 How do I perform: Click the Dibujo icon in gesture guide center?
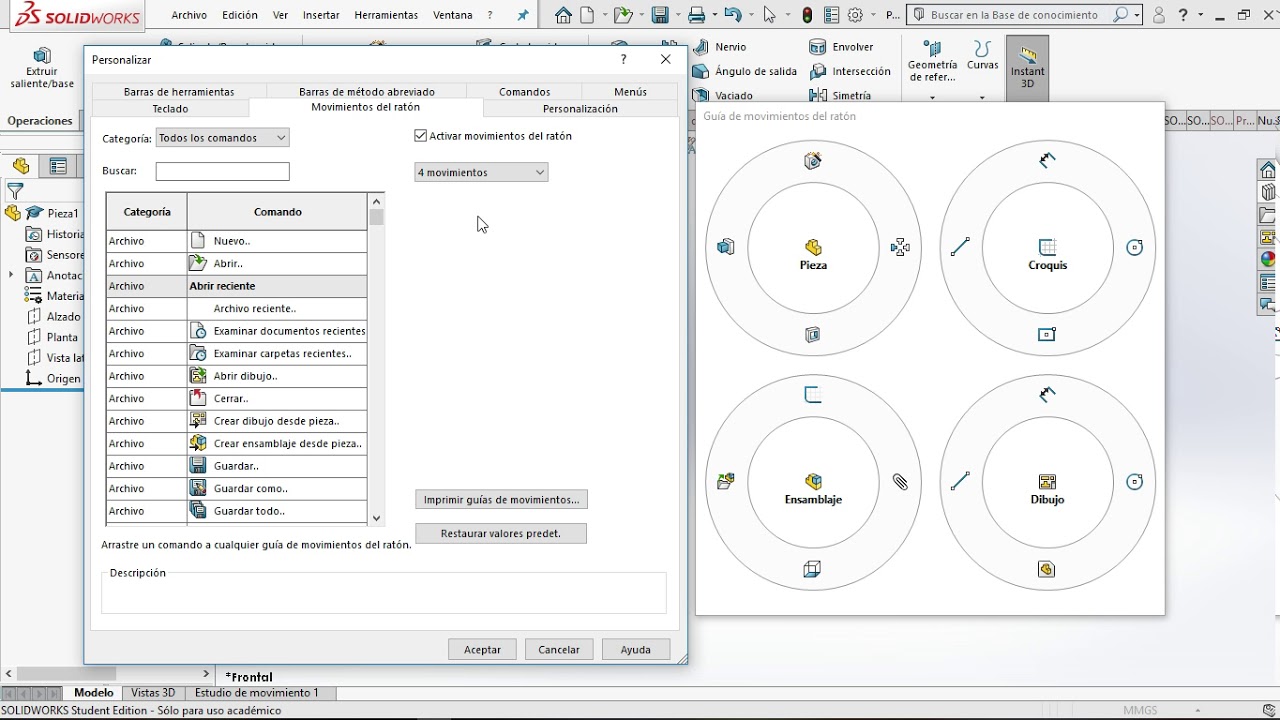point(1047,481)
